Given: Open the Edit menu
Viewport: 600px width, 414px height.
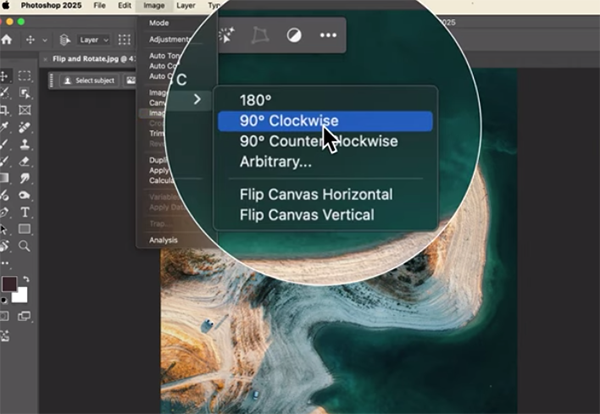Looking at the screenshot, I should [x=125, y=5].
